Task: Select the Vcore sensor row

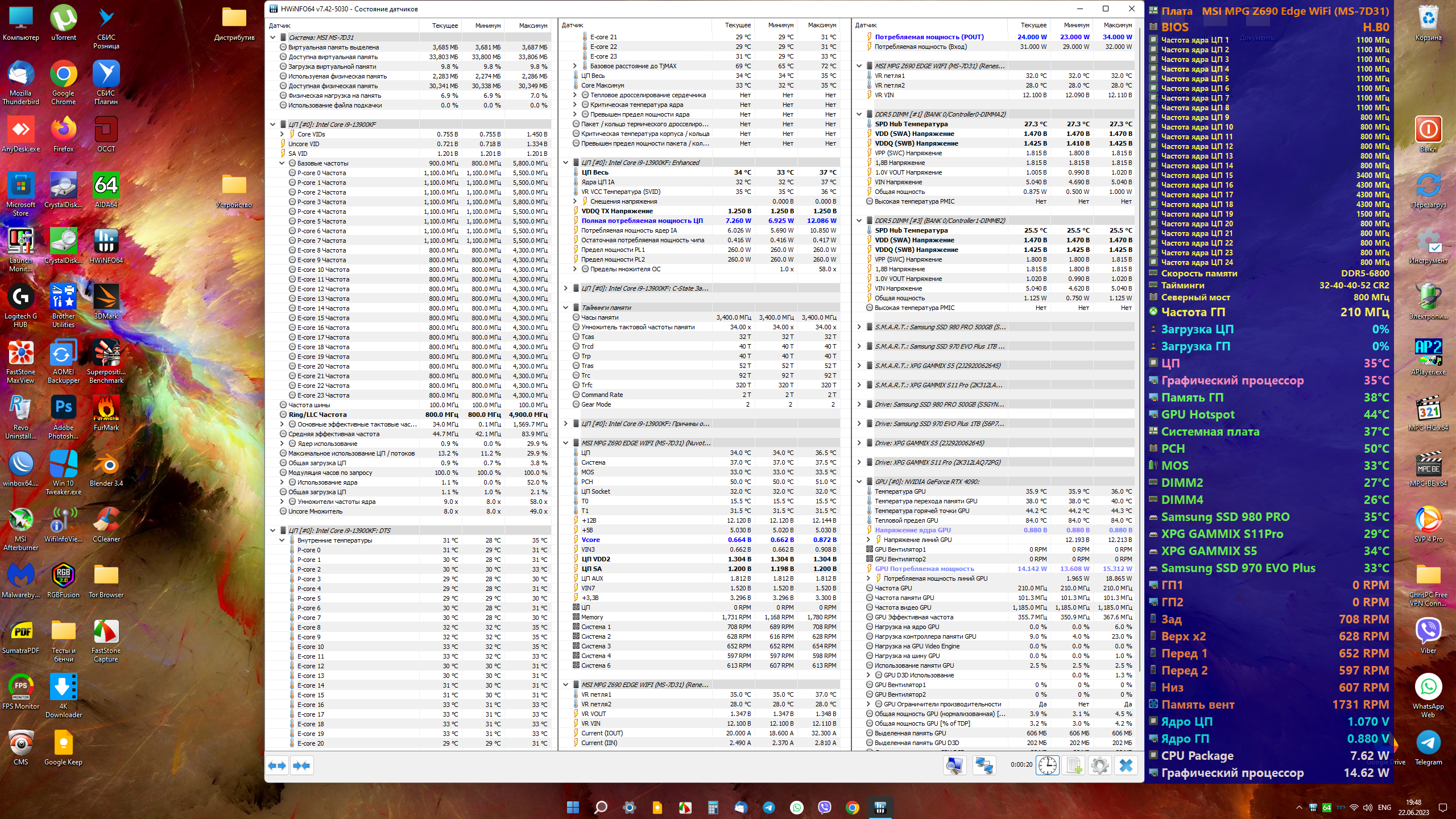Action: coord(591,540)
